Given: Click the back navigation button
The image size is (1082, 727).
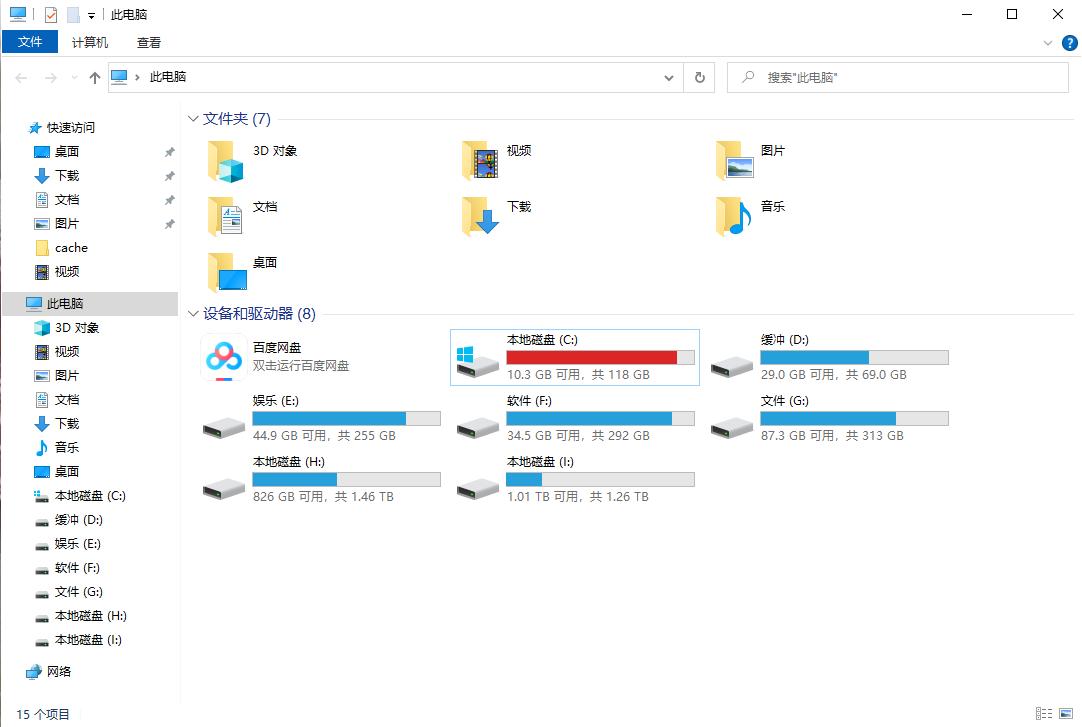Looking at the screenshot, I should [x=21, y=77].
